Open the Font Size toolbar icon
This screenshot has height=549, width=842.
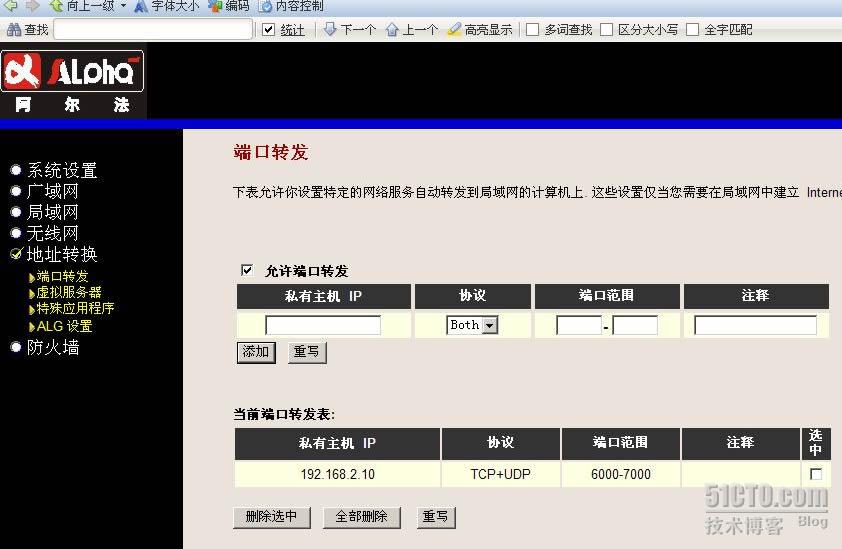tap(143, 6)
